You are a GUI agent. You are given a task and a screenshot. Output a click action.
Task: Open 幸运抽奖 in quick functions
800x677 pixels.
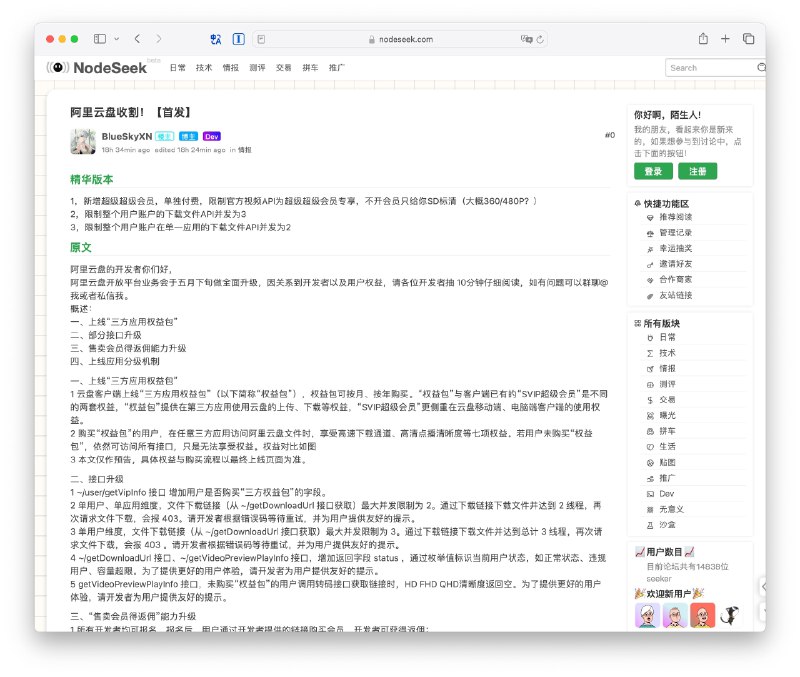pos(676,248)
